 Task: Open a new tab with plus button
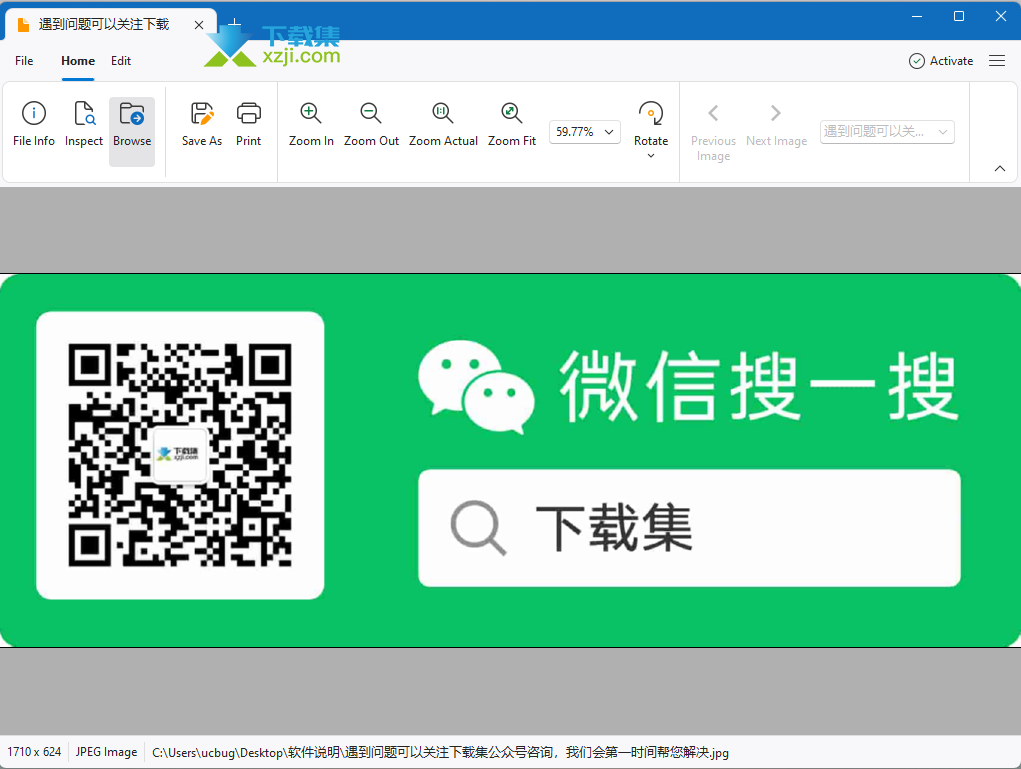tap(234, 24)
